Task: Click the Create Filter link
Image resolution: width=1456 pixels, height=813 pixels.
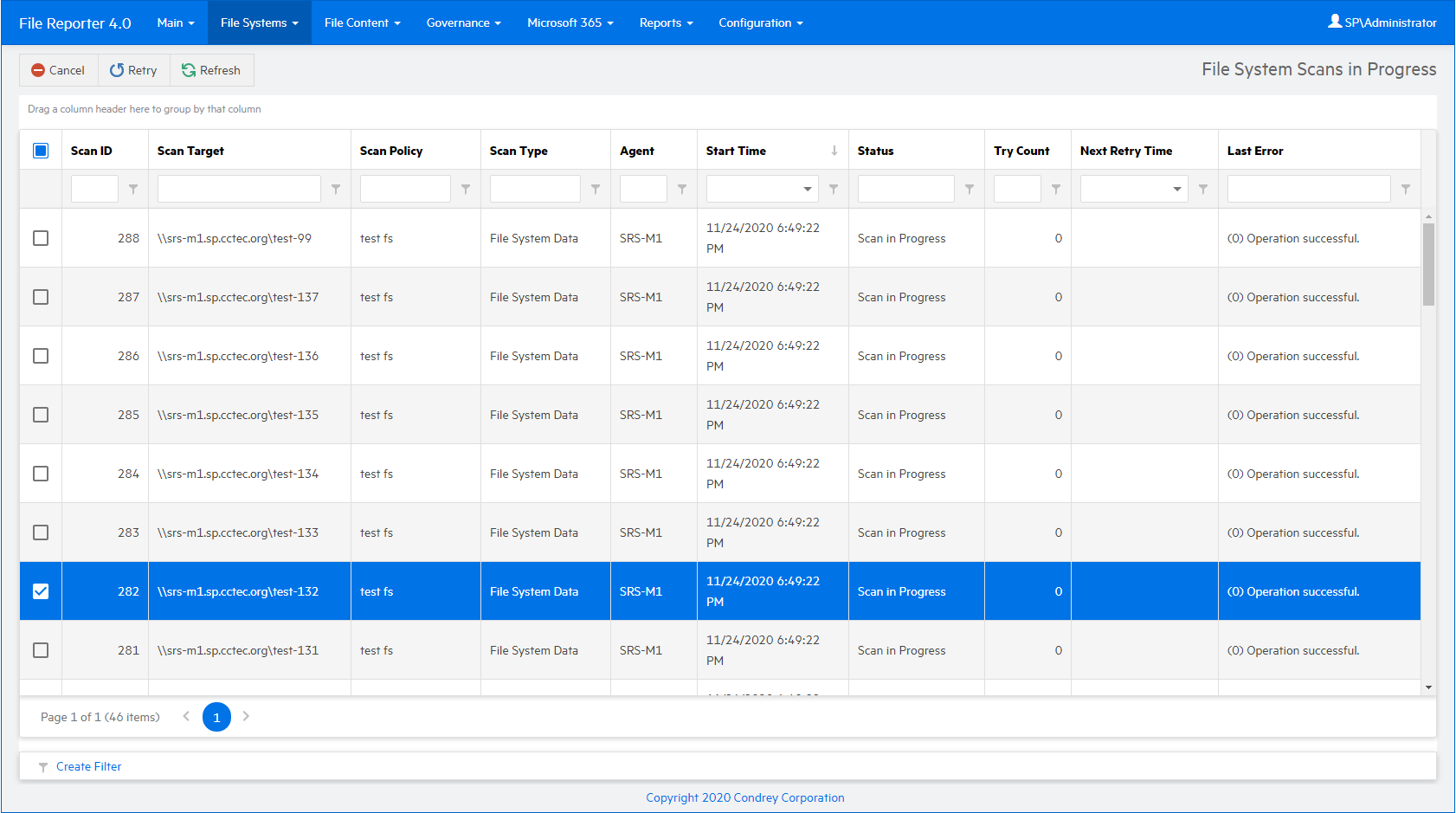Action: tap(88, 766)
